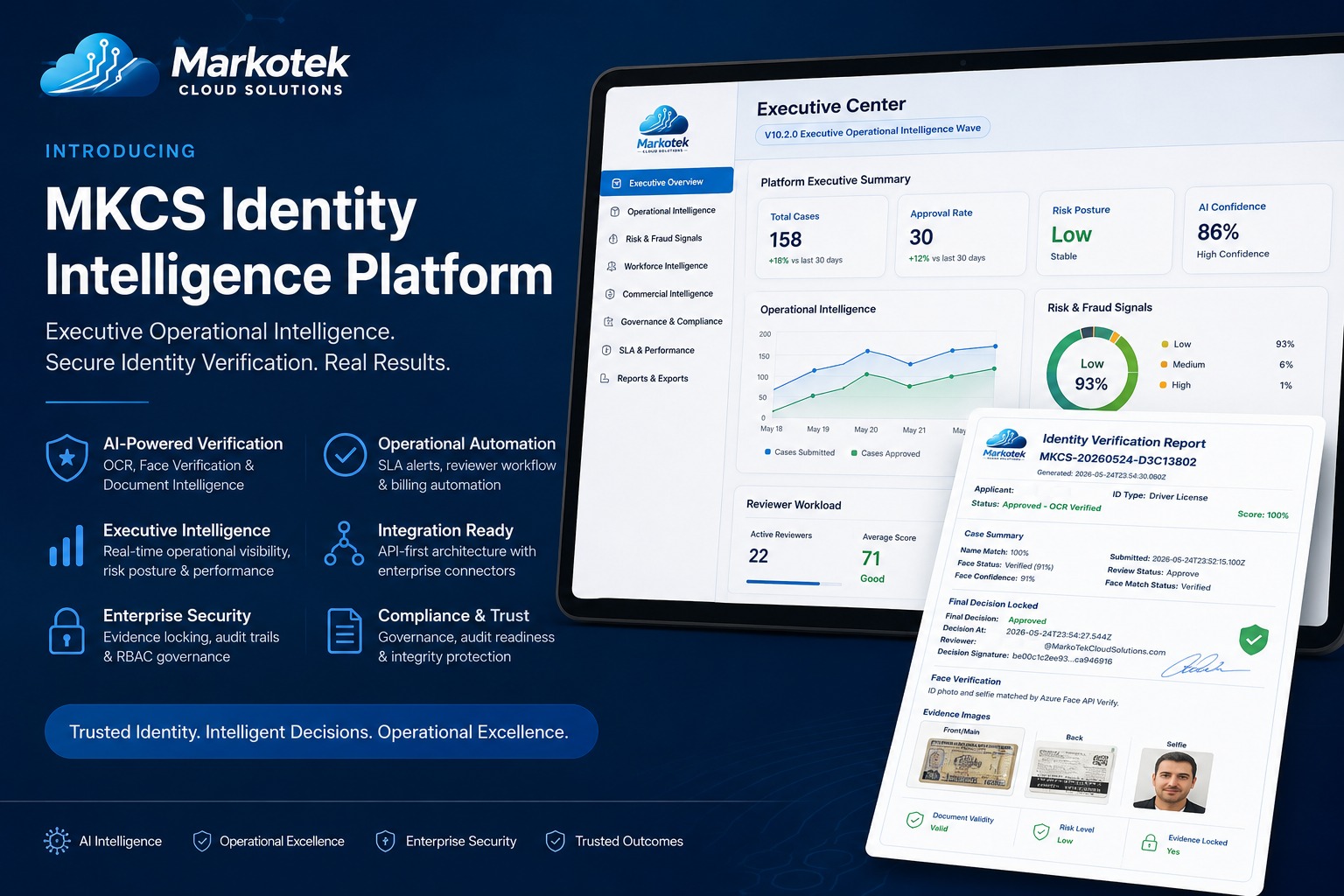Click the Risk Level shield icon on report
Viewport: 1344px width, 896px height.
[x=1041, y=831]
